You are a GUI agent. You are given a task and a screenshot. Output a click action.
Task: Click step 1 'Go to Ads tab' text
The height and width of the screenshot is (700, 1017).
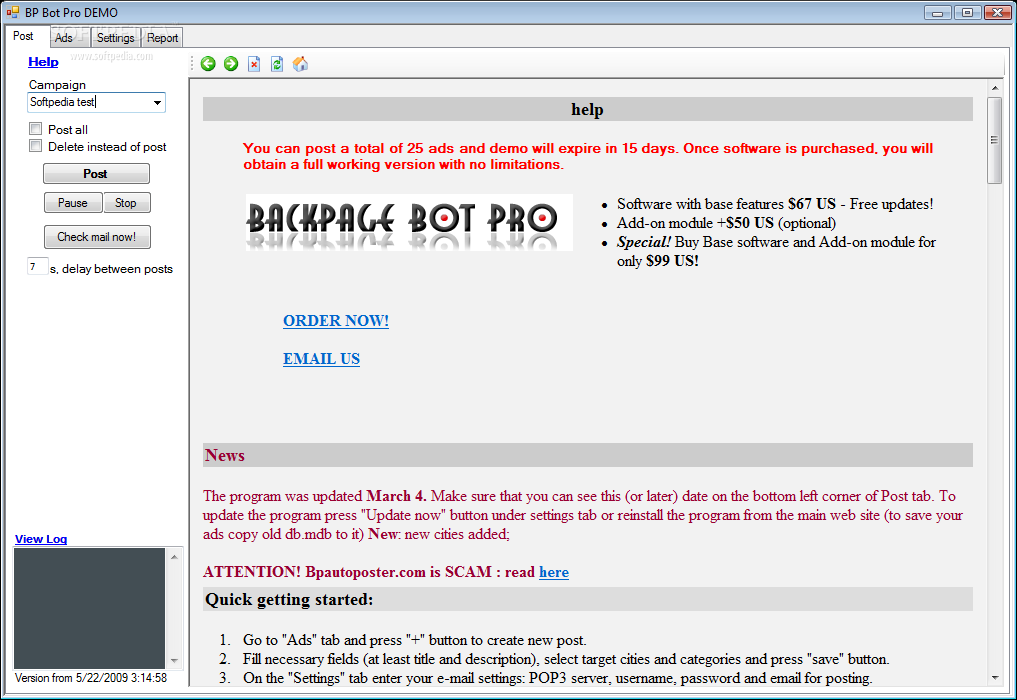pos(414,640)
